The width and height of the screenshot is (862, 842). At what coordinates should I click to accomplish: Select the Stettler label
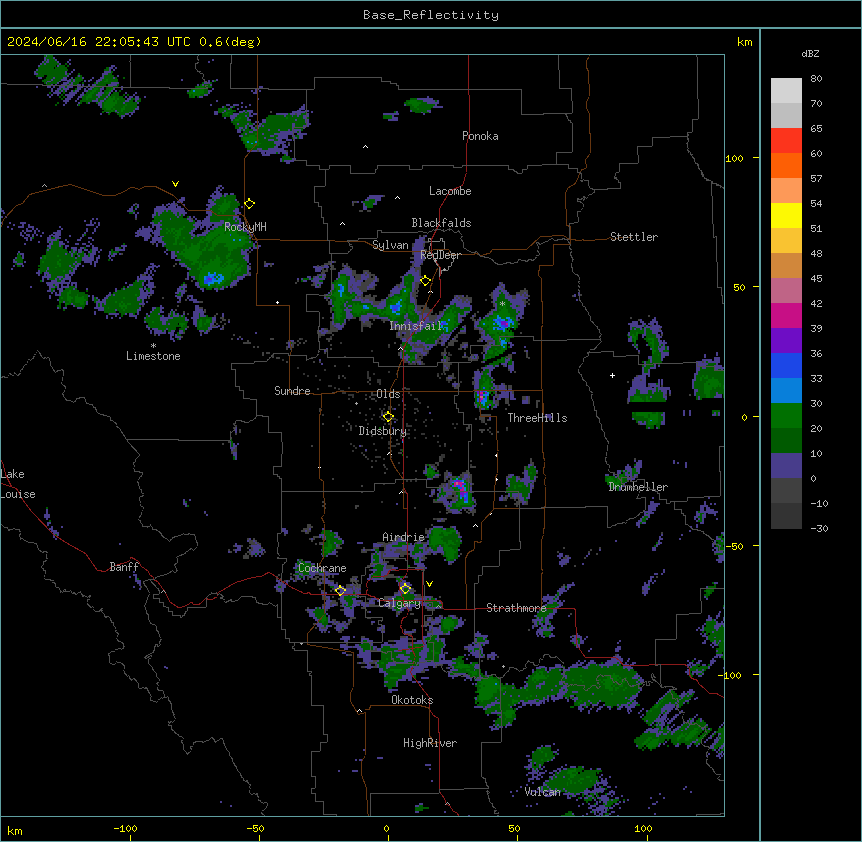[x=634, y=237]
